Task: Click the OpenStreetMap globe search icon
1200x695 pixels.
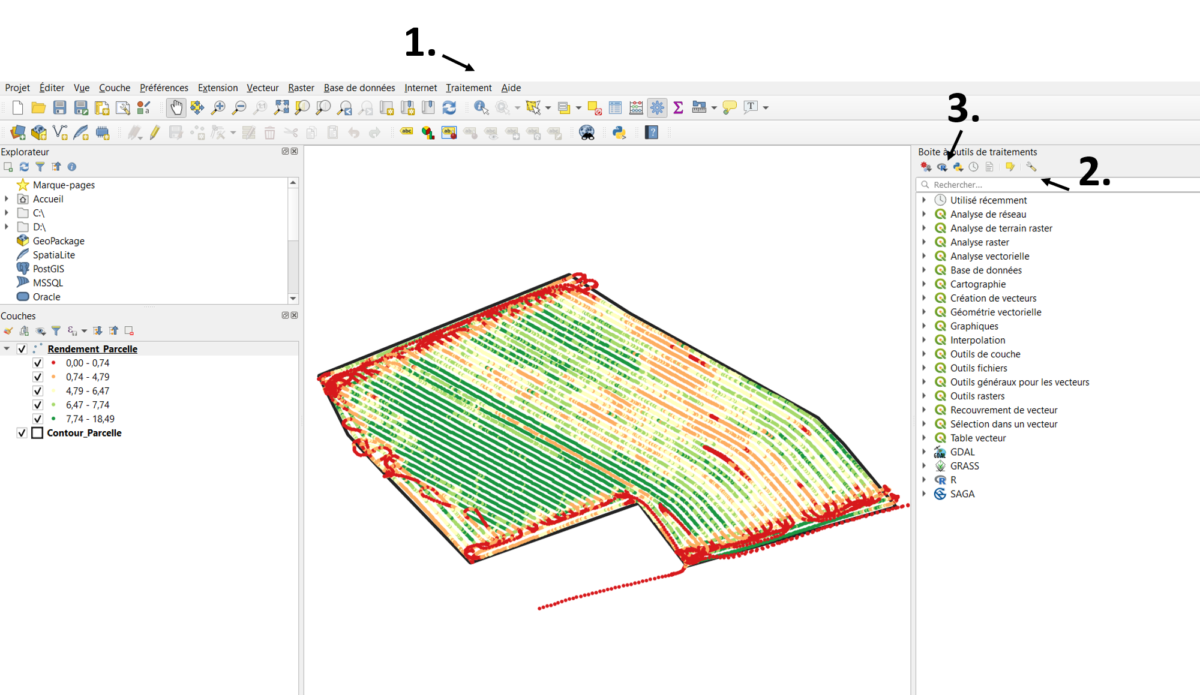Action: [587, 132]
